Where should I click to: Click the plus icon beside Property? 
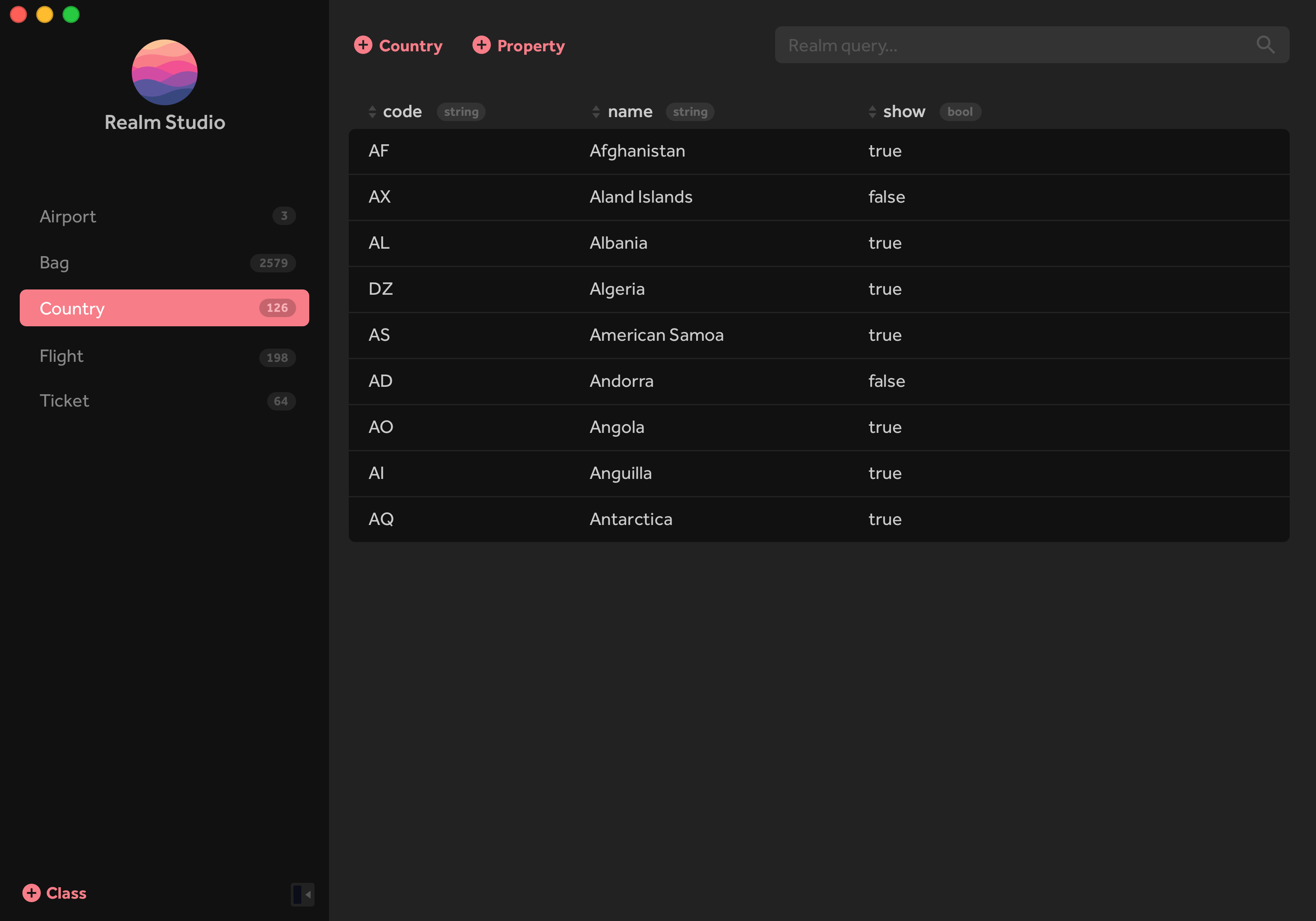(x=482, y=45)
